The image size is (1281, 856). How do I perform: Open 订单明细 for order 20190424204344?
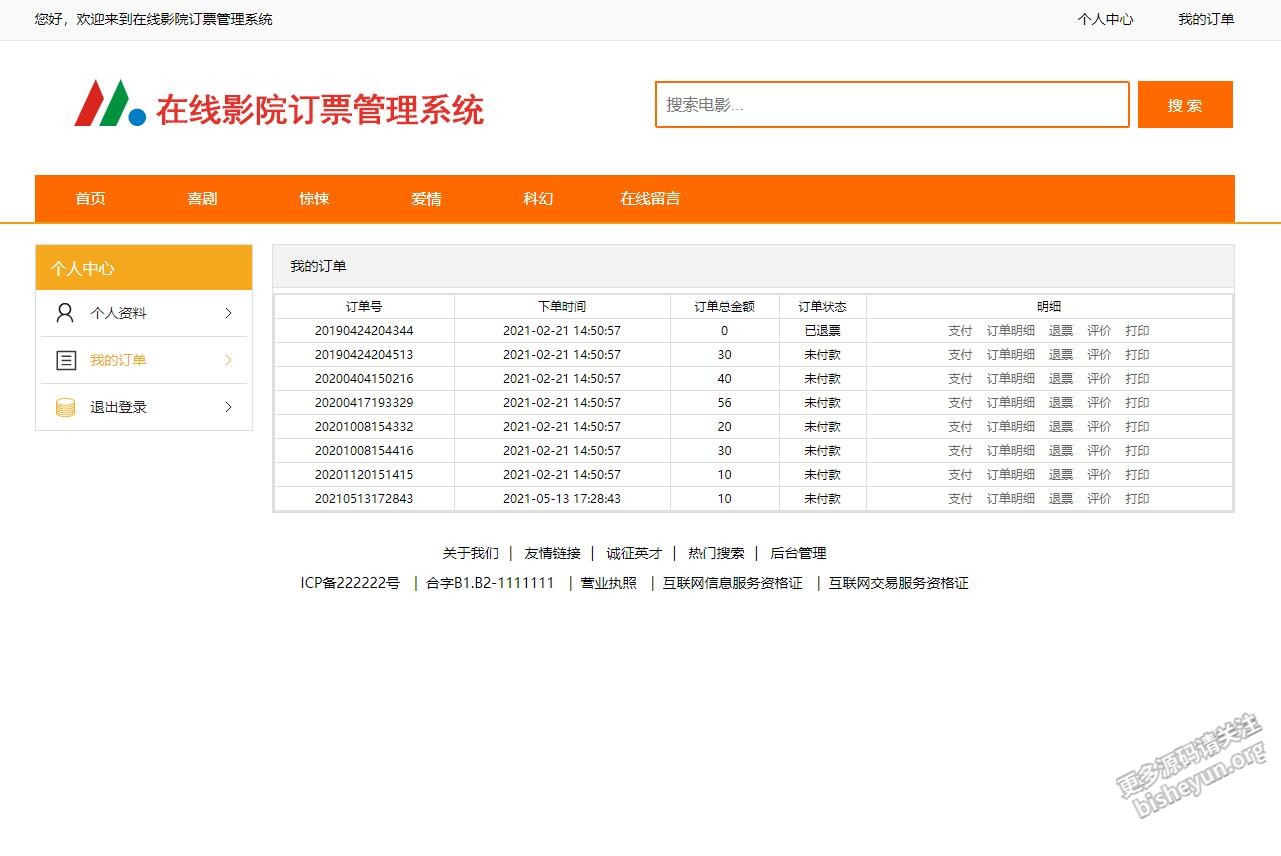pos(1010,330)
